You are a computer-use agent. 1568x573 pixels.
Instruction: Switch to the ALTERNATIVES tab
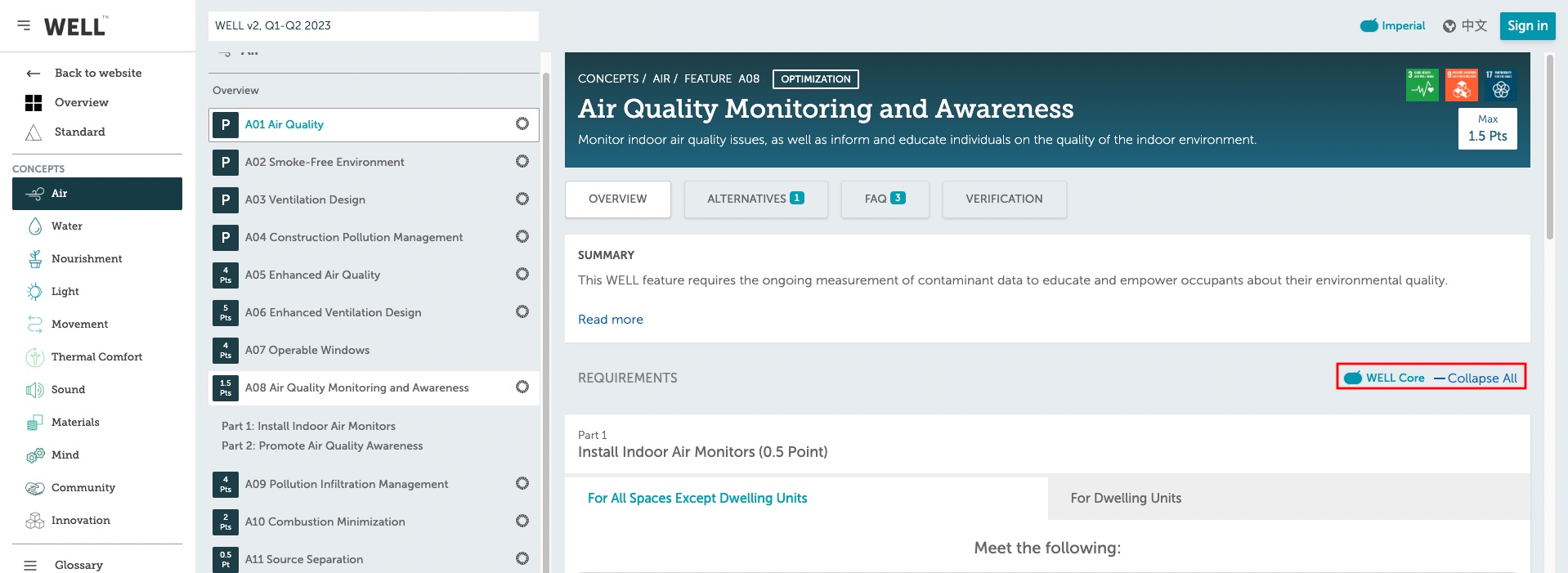click(x=755, y=199)
